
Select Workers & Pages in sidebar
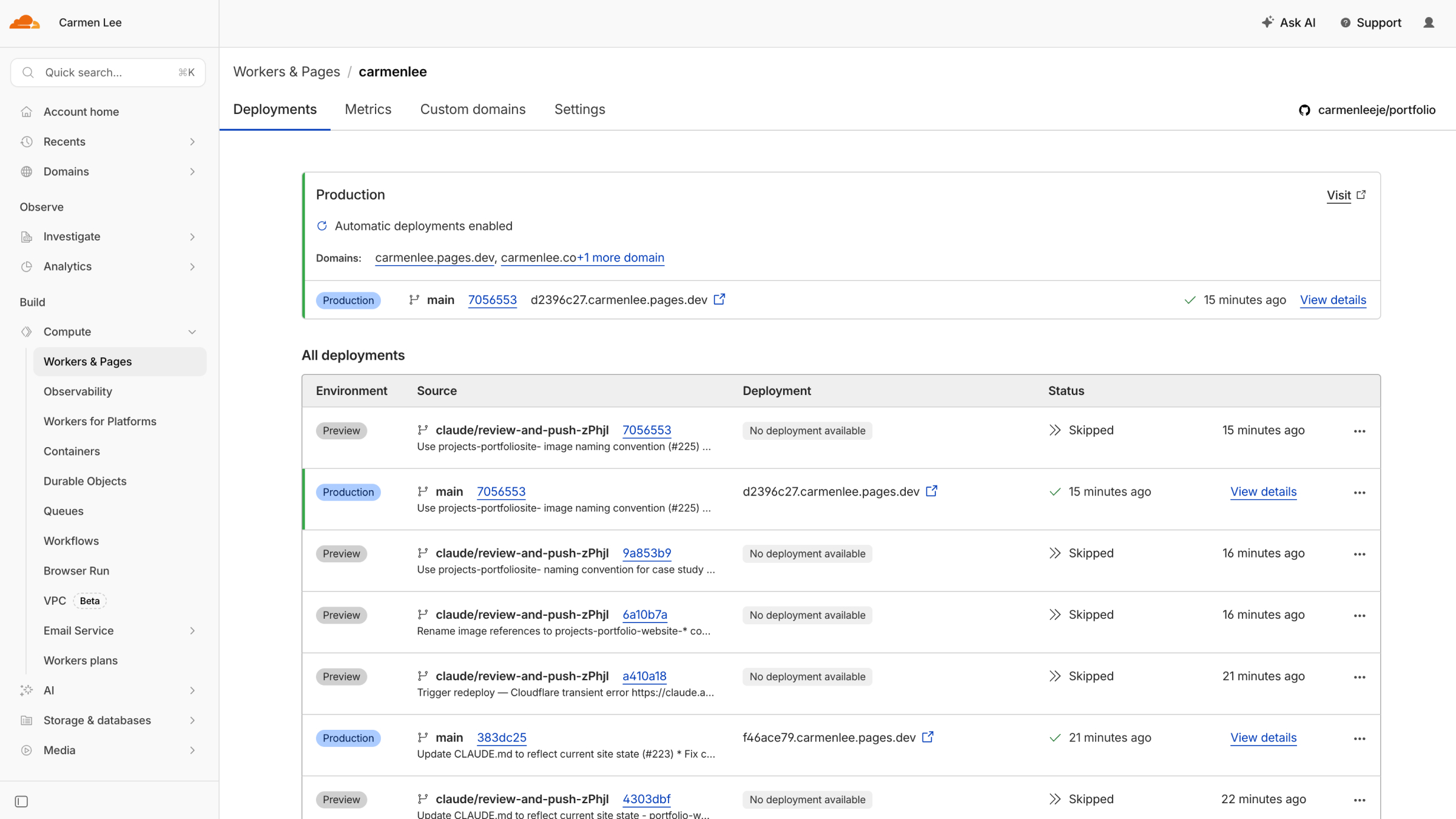[x=120, y=362]
